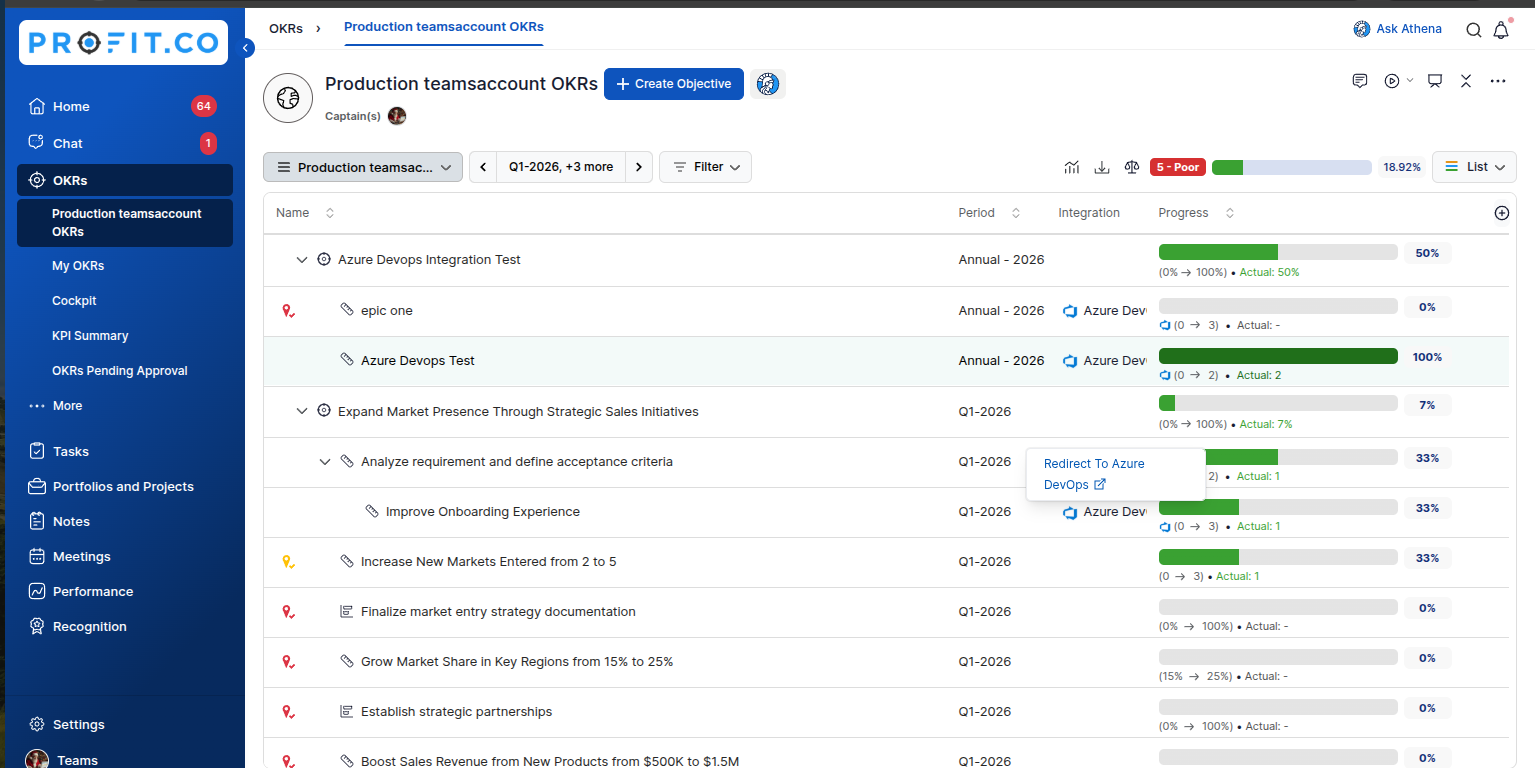Open OKRs in the sidebar
Screen dimensions: 1535x768
[x=125, y=180]
